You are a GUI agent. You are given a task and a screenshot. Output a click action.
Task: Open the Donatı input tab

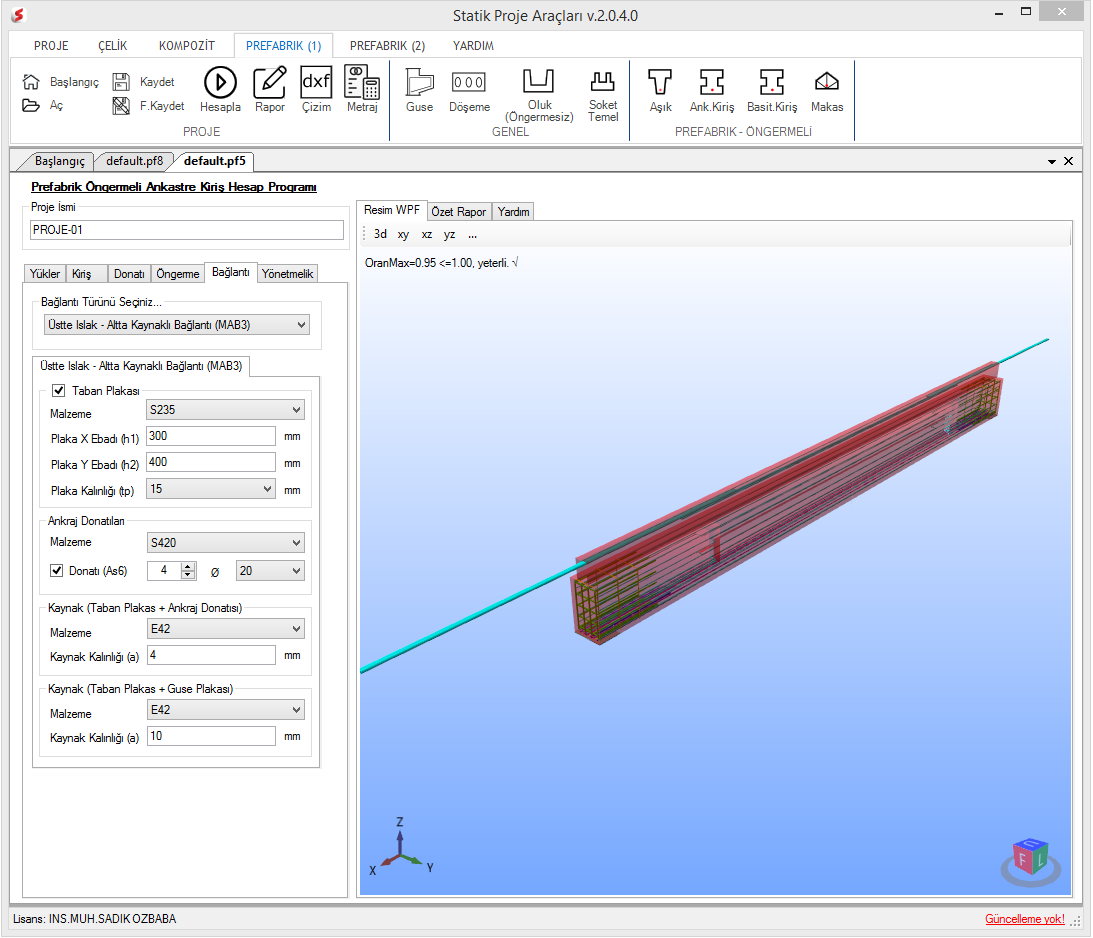(130, 274)
